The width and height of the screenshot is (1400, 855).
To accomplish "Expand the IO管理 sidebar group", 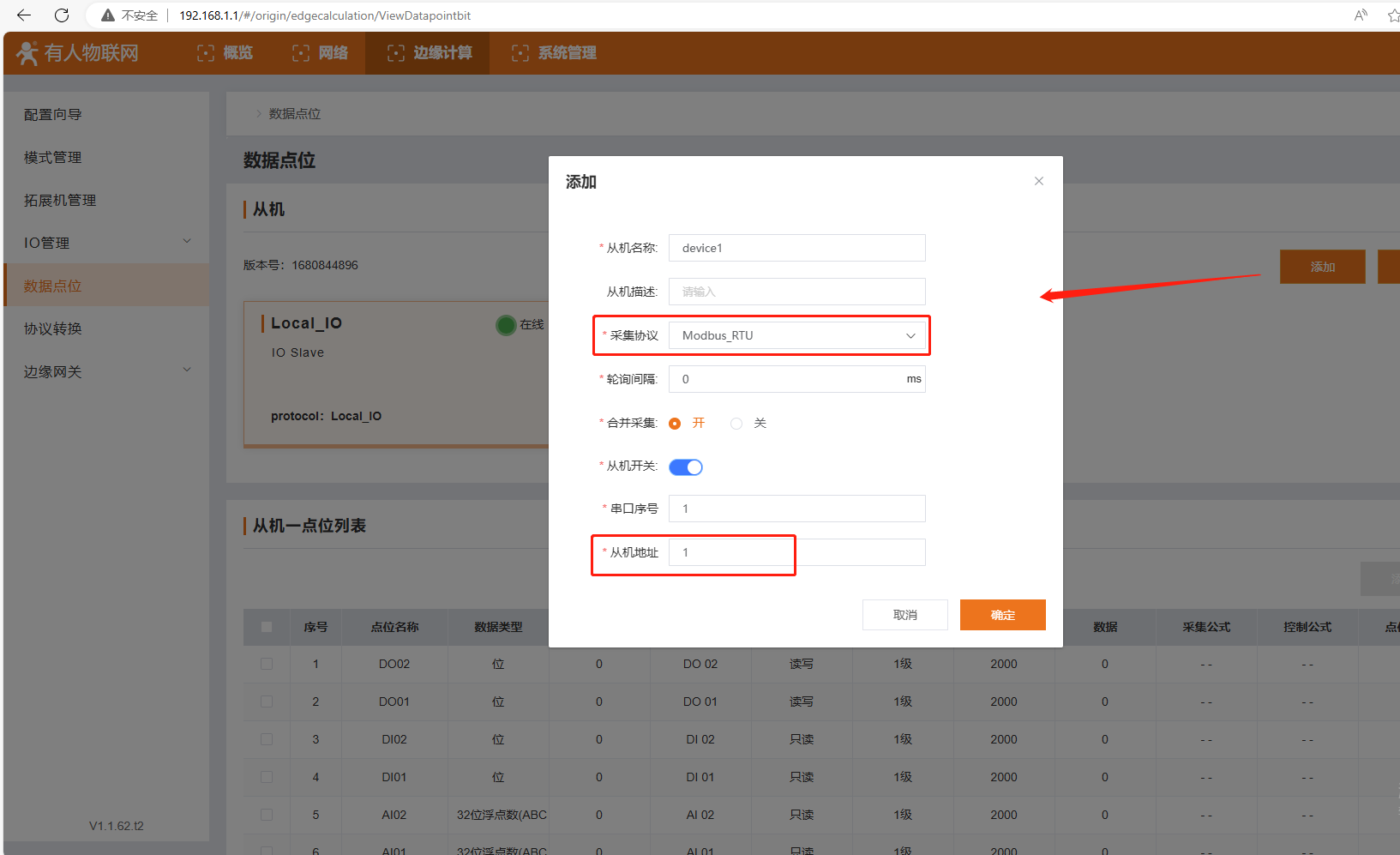I will click(106, 243).
